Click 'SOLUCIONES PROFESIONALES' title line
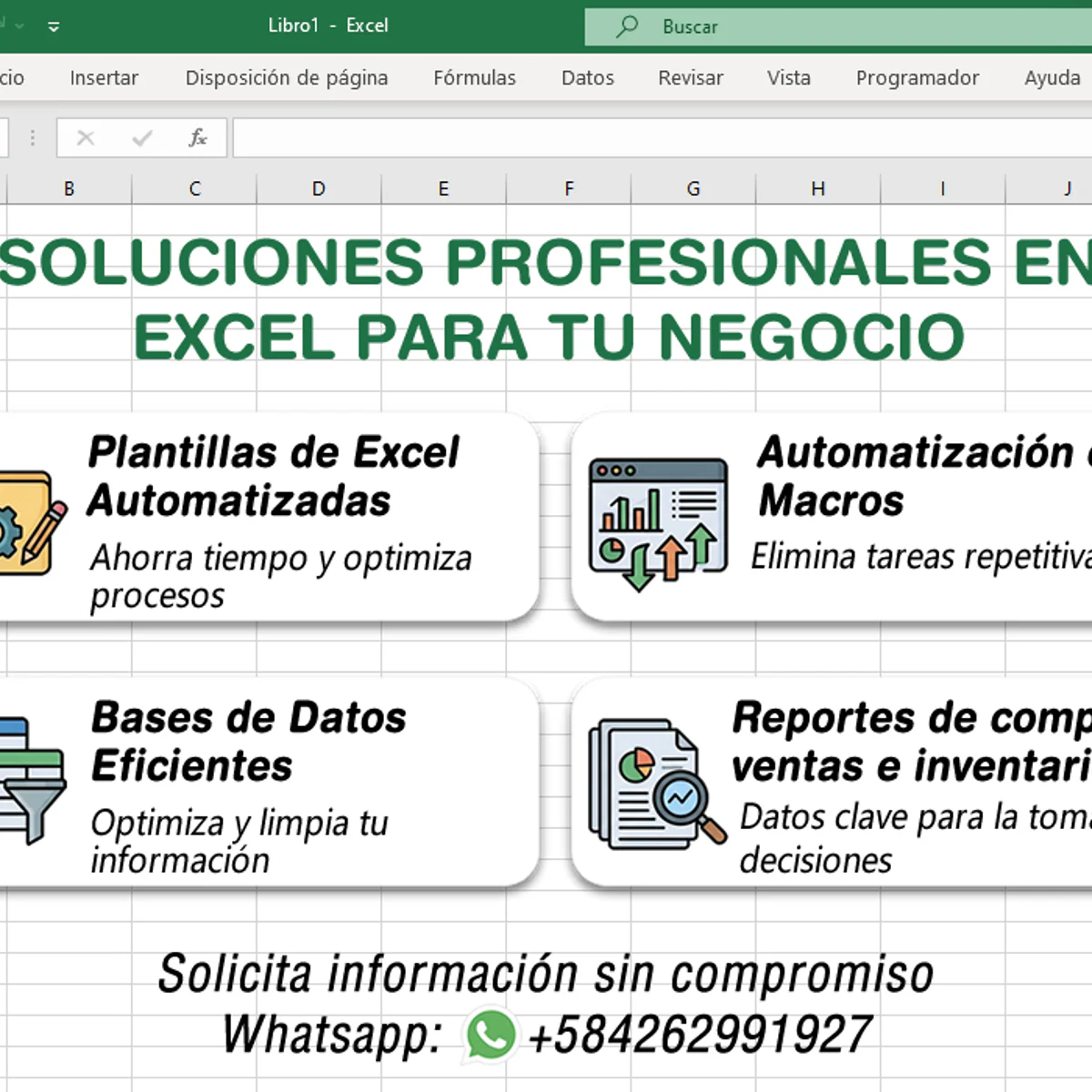 546,262
